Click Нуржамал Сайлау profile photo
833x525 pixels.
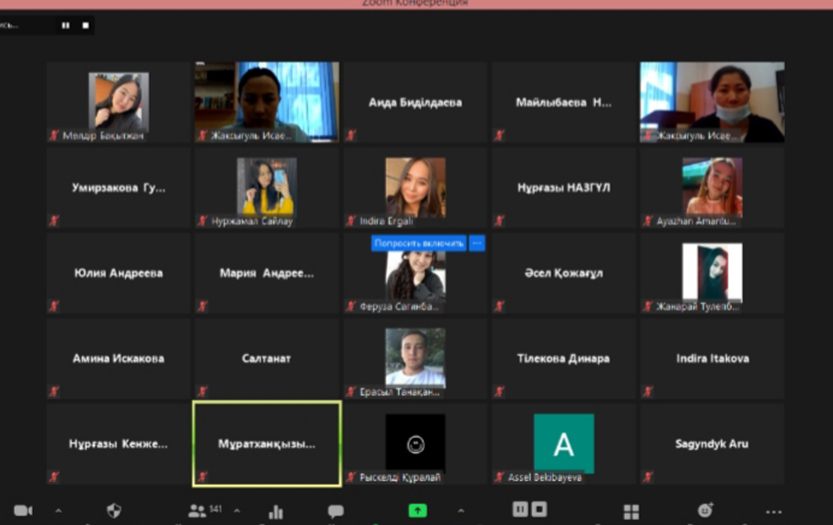[x=267, y=187]
